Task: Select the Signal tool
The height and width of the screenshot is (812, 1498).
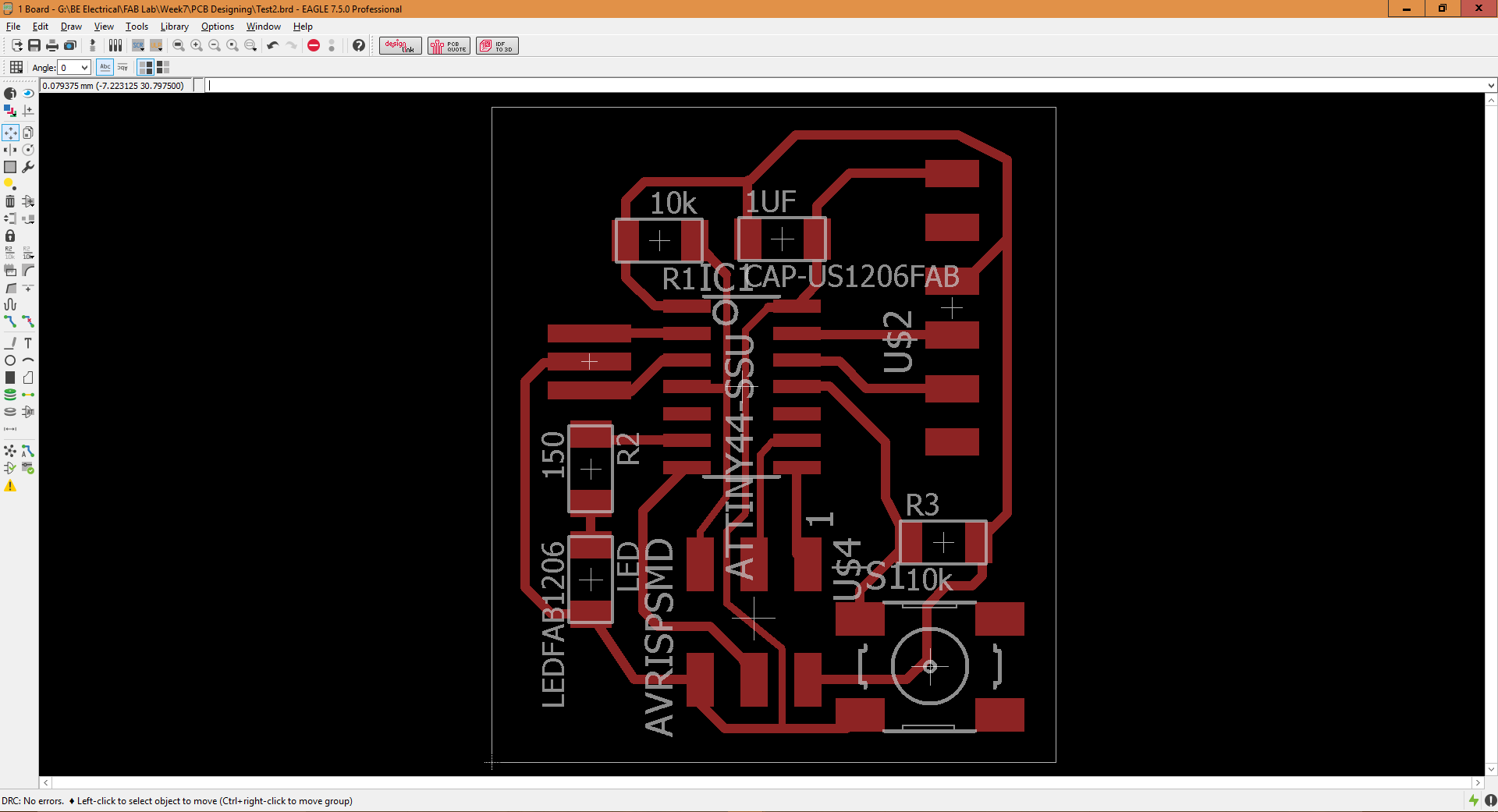Action: click(x=28, y=395)
